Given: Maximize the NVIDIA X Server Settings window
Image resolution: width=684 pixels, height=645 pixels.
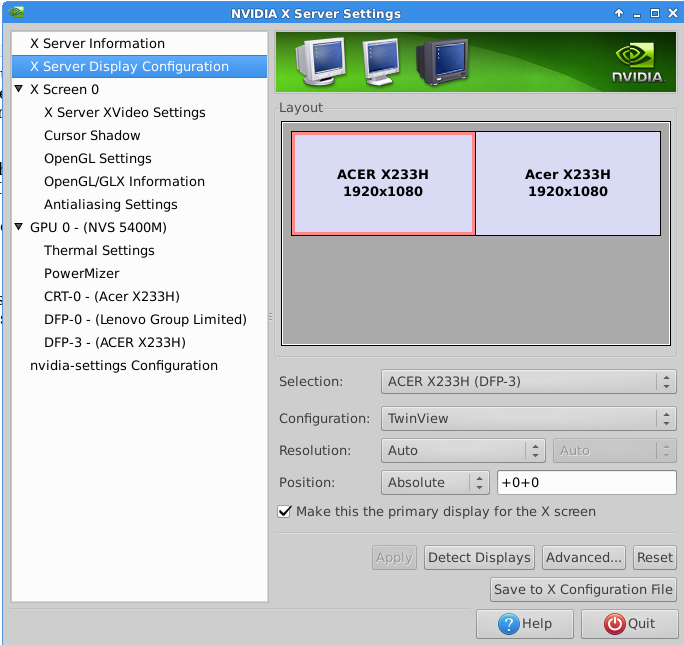Looking at the screenshot, I should click(655, 13).
